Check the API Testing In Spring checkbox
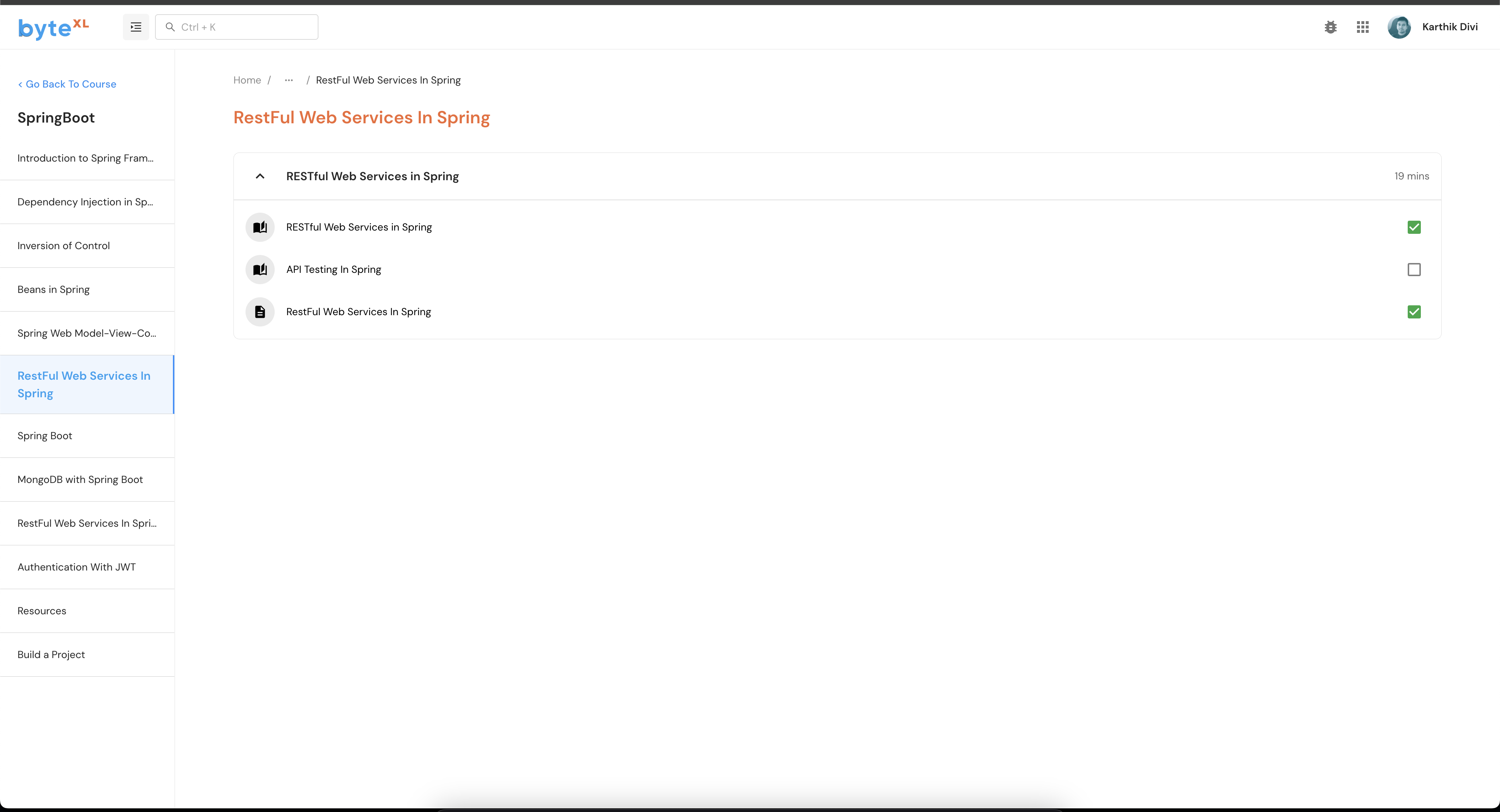Screen dimensions: 1500x812 click(x=1413, y=269)
